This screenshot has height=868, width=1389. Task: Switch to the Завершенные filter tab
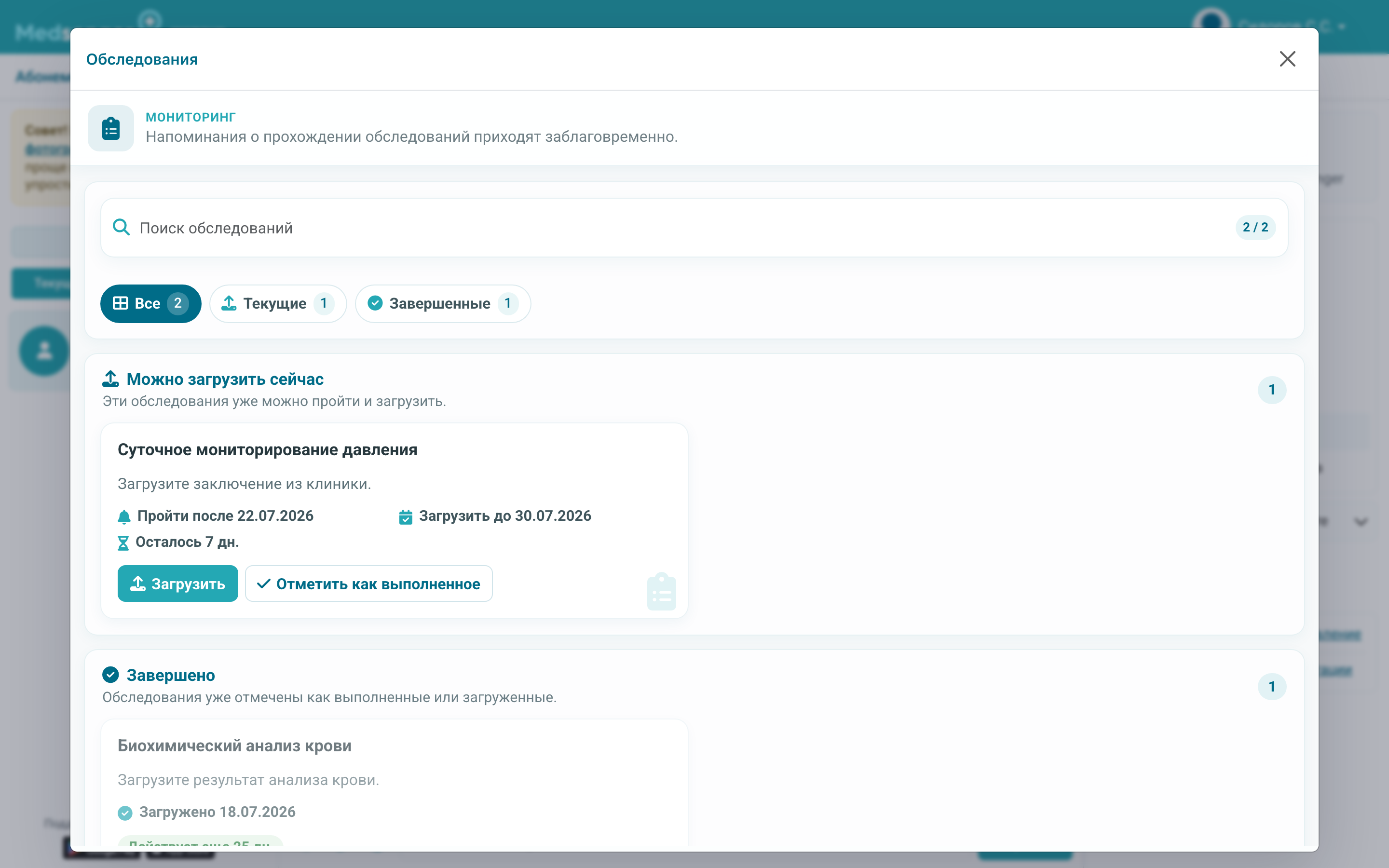[443, 303]
